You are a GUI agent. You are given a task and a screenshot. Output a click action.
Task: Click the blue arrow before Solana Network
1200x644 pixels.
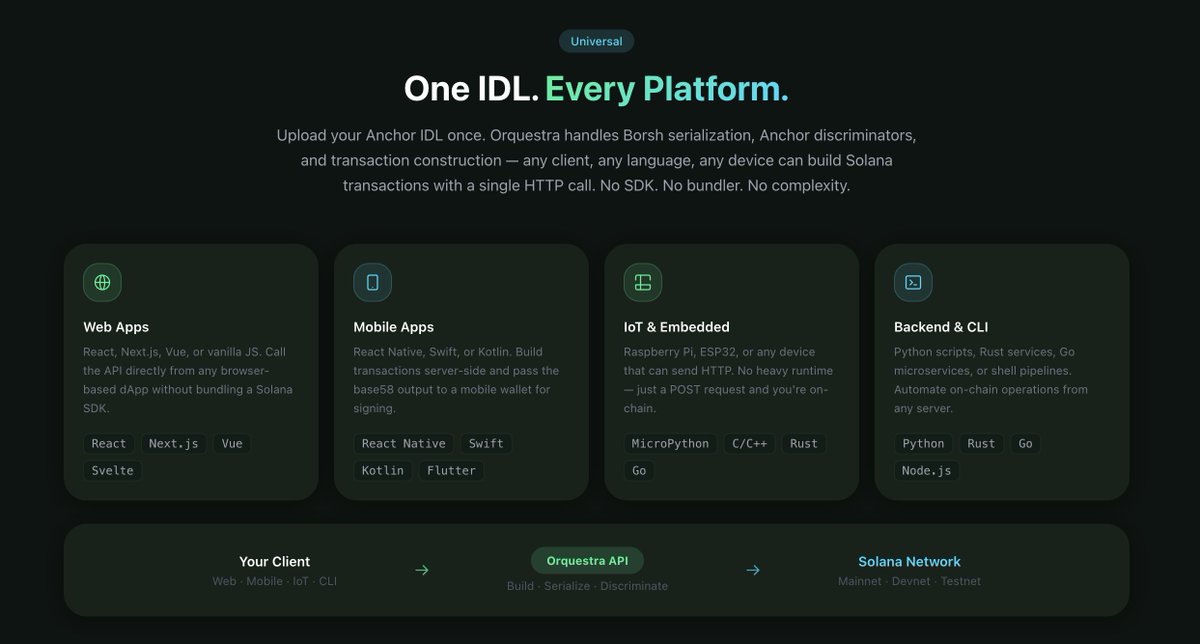tap(753, 570)
